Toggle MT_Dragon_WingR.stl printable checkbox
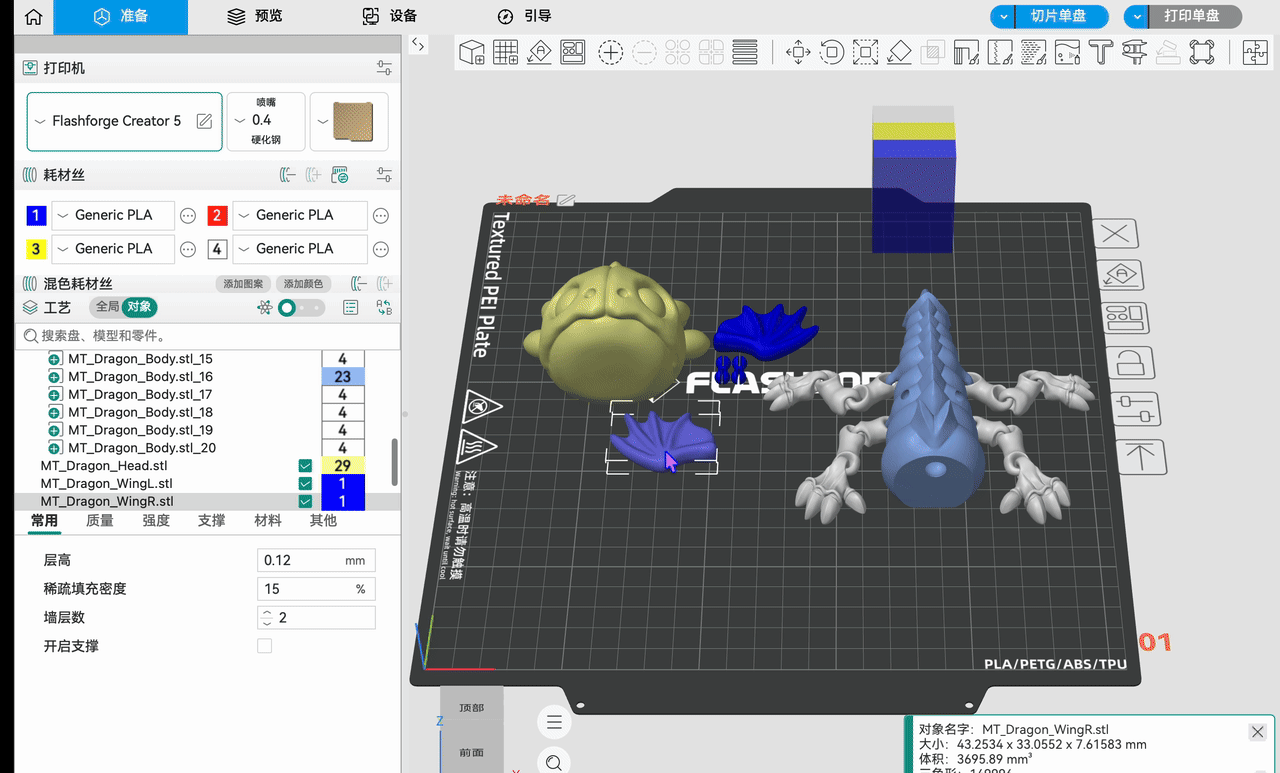This screenshot has height=773, width=1280. 305,502
